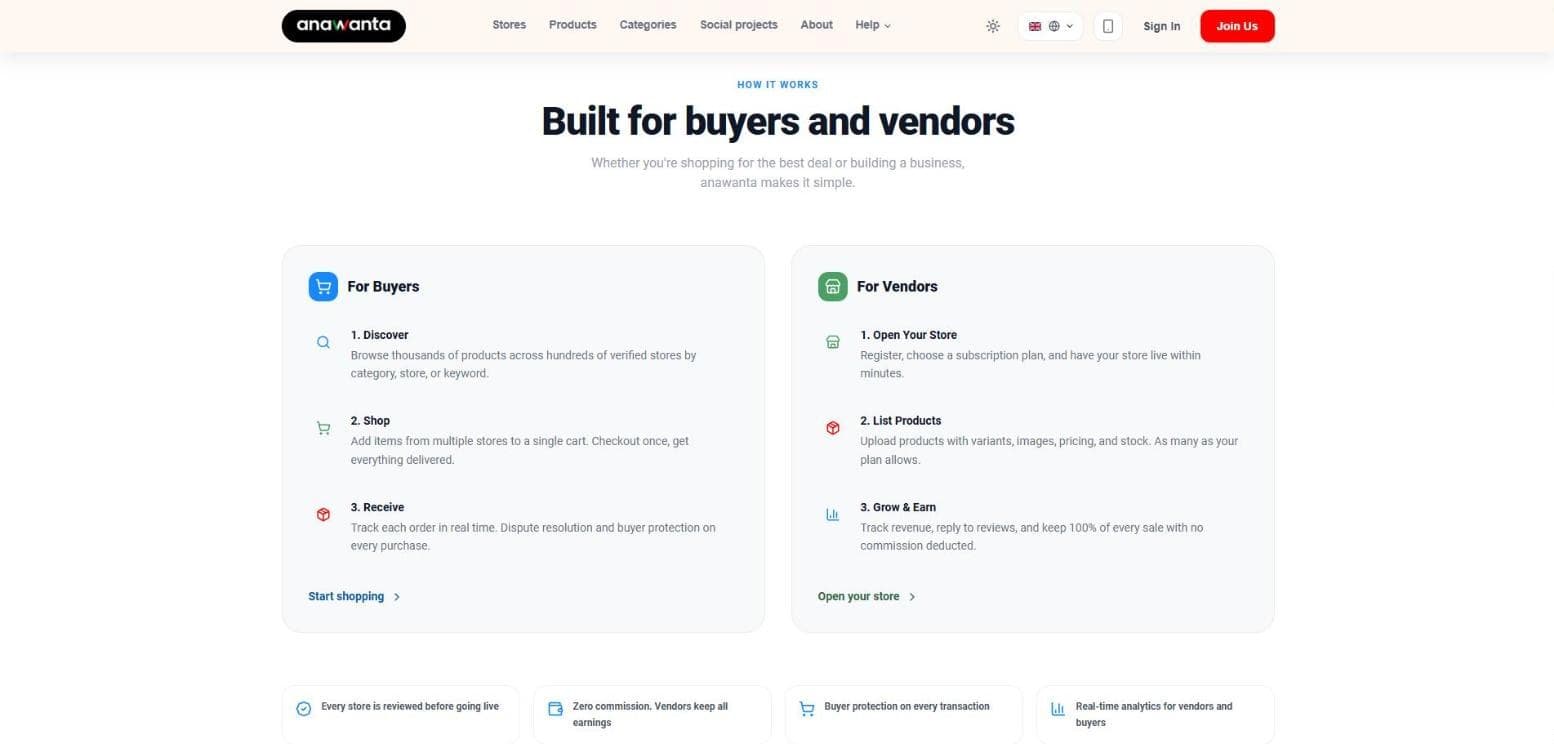Open the Stores page
This screenshot has width=1554, height=744.
[509, 25]
